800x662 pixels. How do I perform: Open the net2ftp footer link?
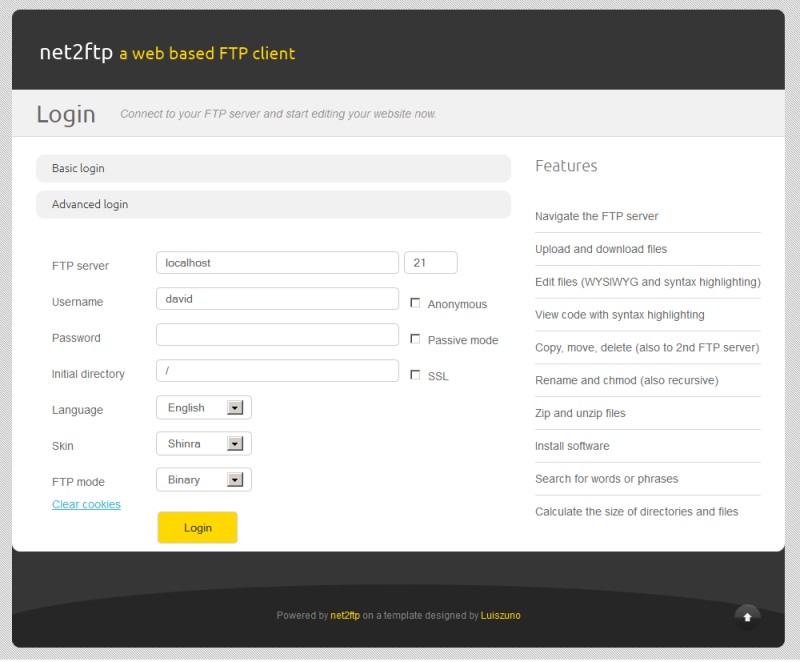point(345,616)
